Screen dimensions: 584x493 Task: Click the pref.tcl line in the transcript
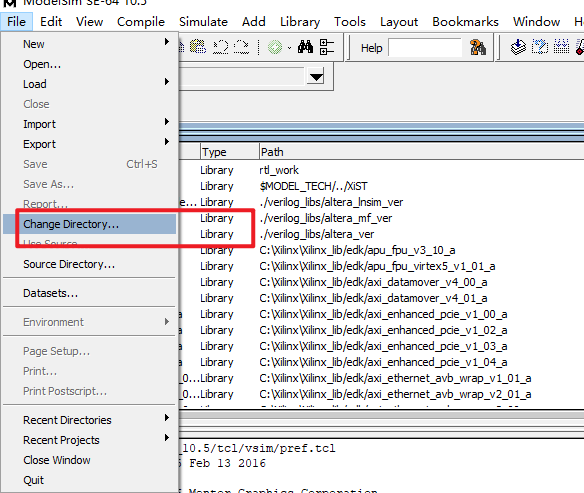258,448
